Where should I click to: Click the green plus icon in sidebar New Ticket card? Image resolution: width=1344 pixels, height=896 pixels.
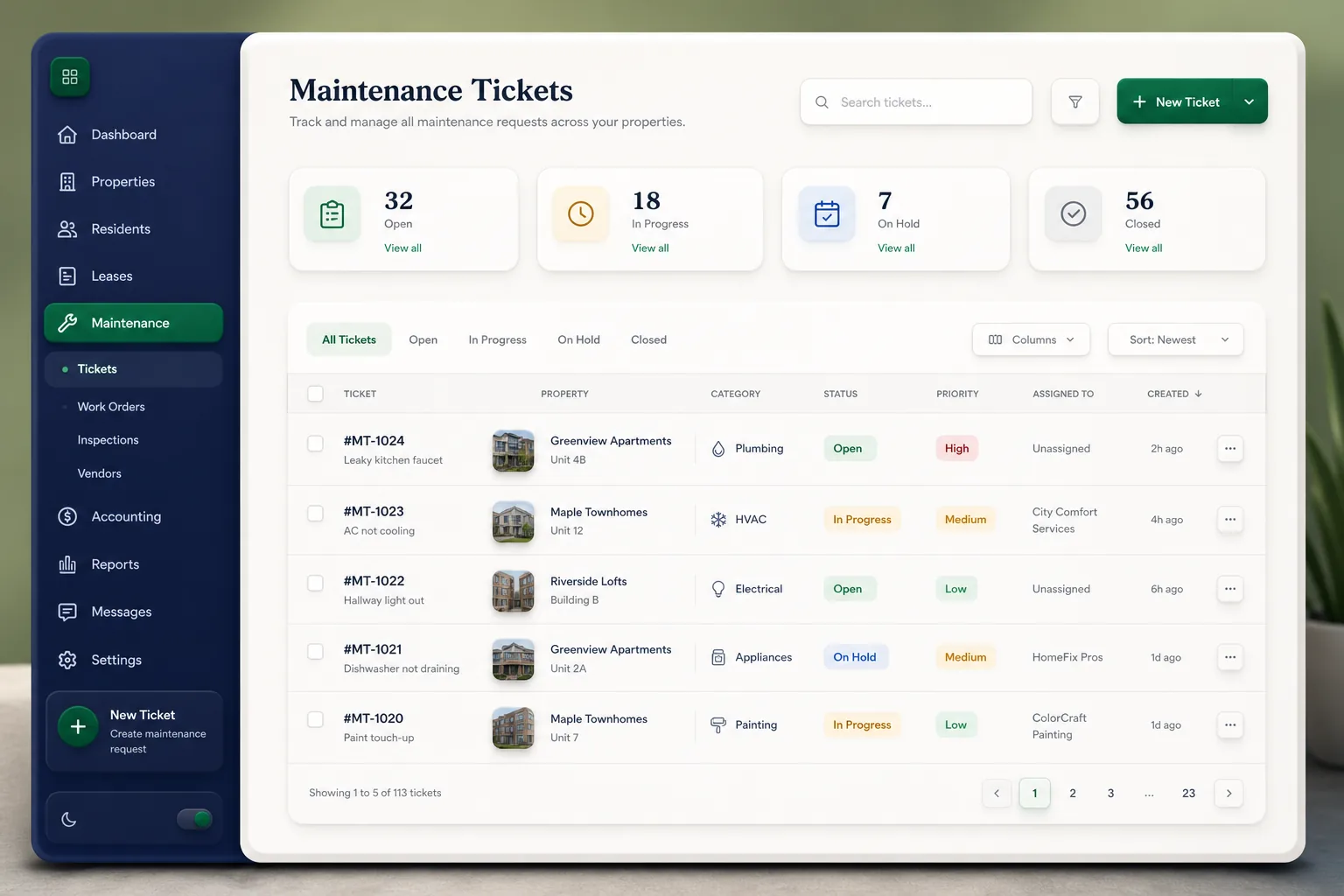(x=78, y=727)
